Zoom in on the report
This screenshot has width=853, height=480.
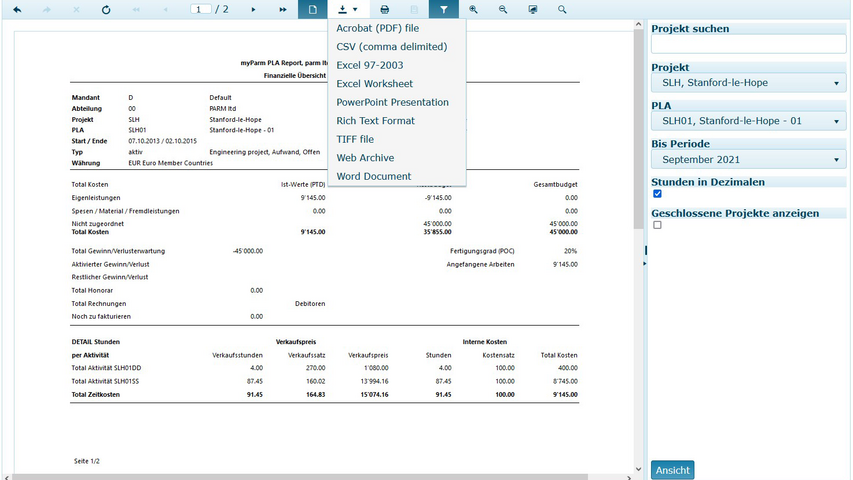point(473,9)
